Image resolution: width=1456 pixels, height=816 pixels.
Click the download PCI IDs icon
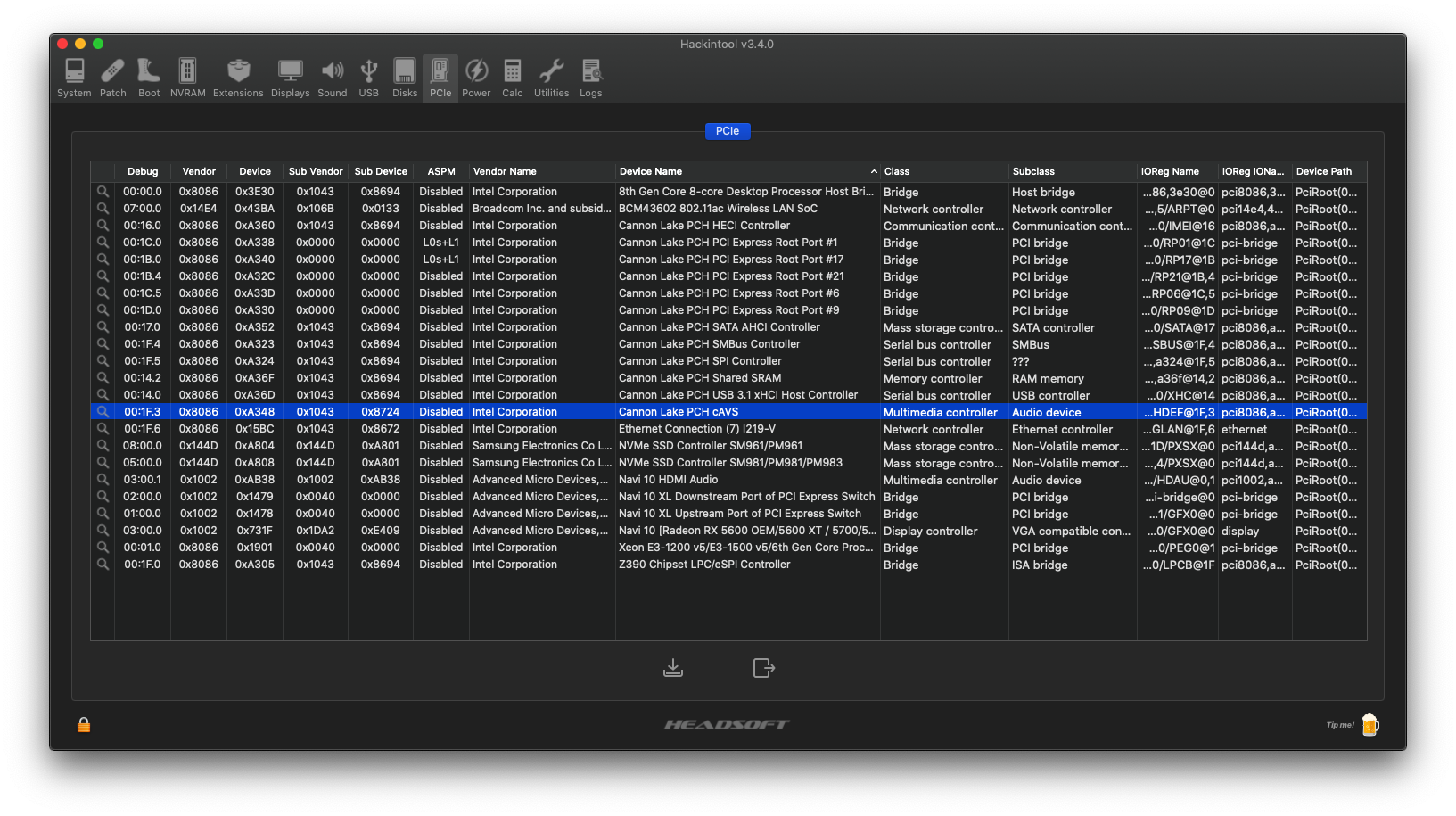point(673,668)
